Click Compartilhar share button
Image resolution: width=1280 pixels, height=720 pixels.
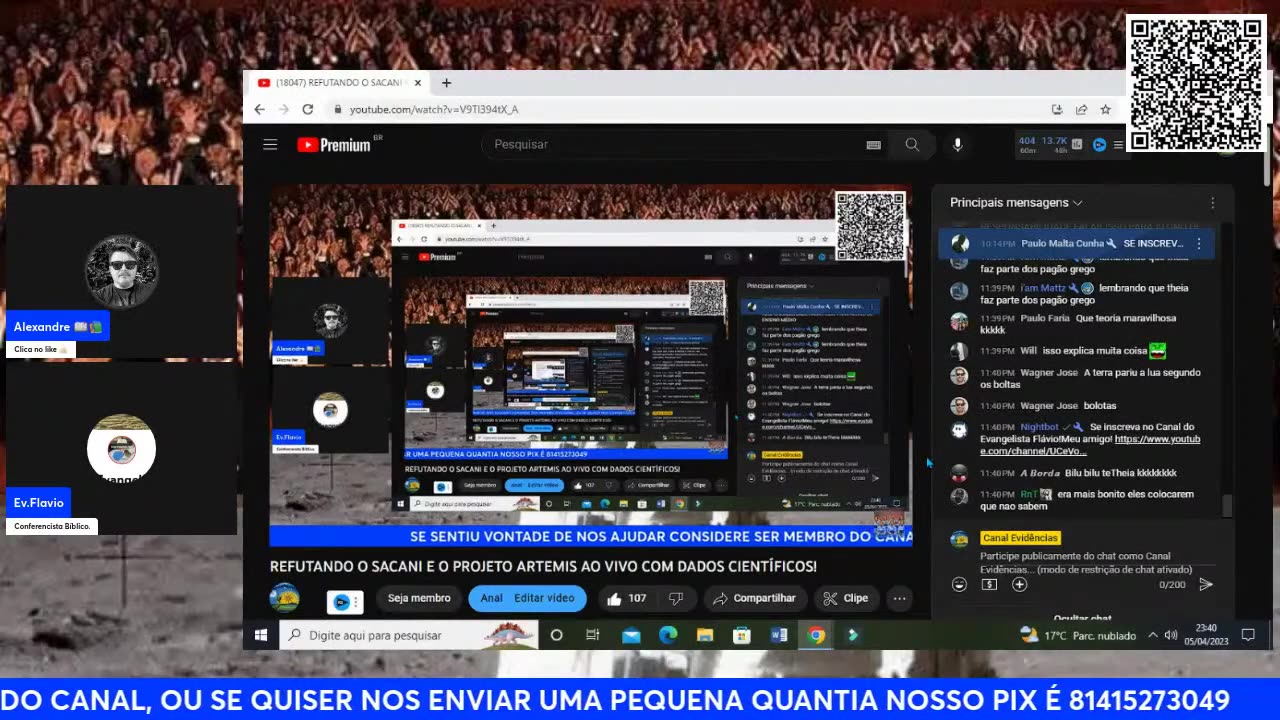pyautogui.click(x=755, y=598)
